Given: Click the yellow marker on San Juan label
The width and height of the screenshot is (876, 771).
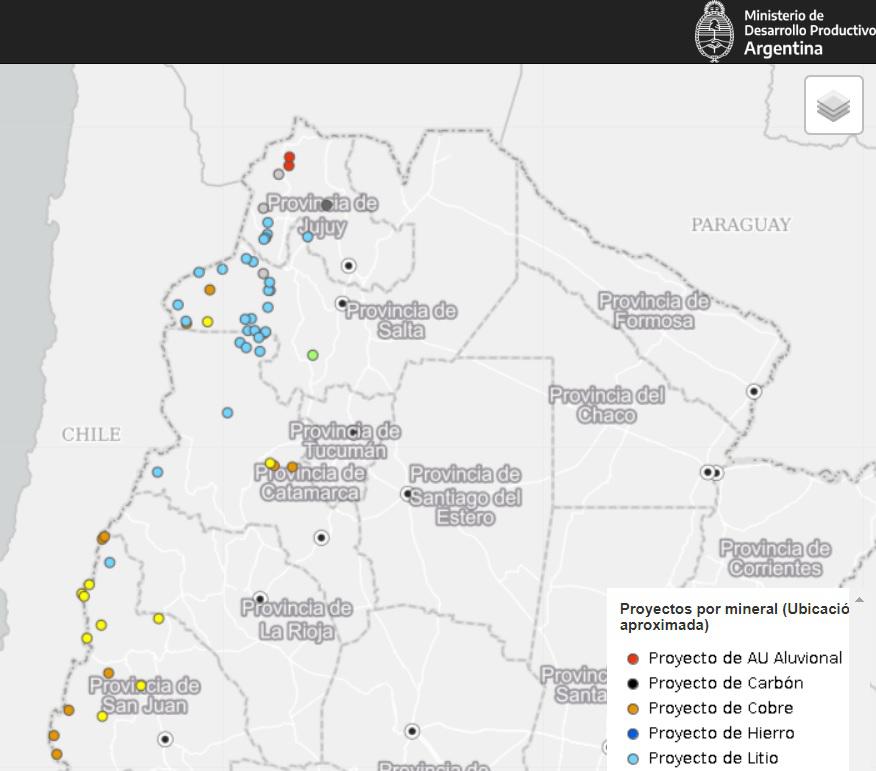Looking at the screenshot, I should (x=141, y=686).
